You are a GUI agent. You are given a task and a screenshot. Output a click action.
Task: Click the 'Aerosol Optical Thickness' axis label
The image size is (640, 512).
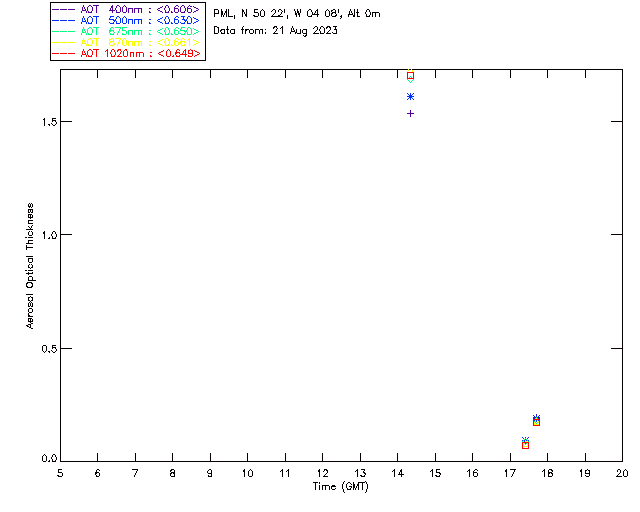pos(30,266)
